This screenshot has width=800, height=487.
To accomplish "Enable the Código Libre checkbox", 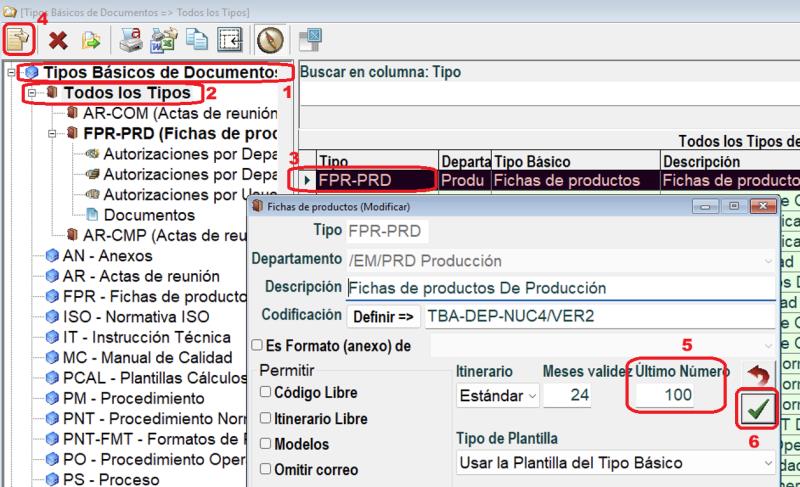I will pyautogui.click(x=266, y=392).
